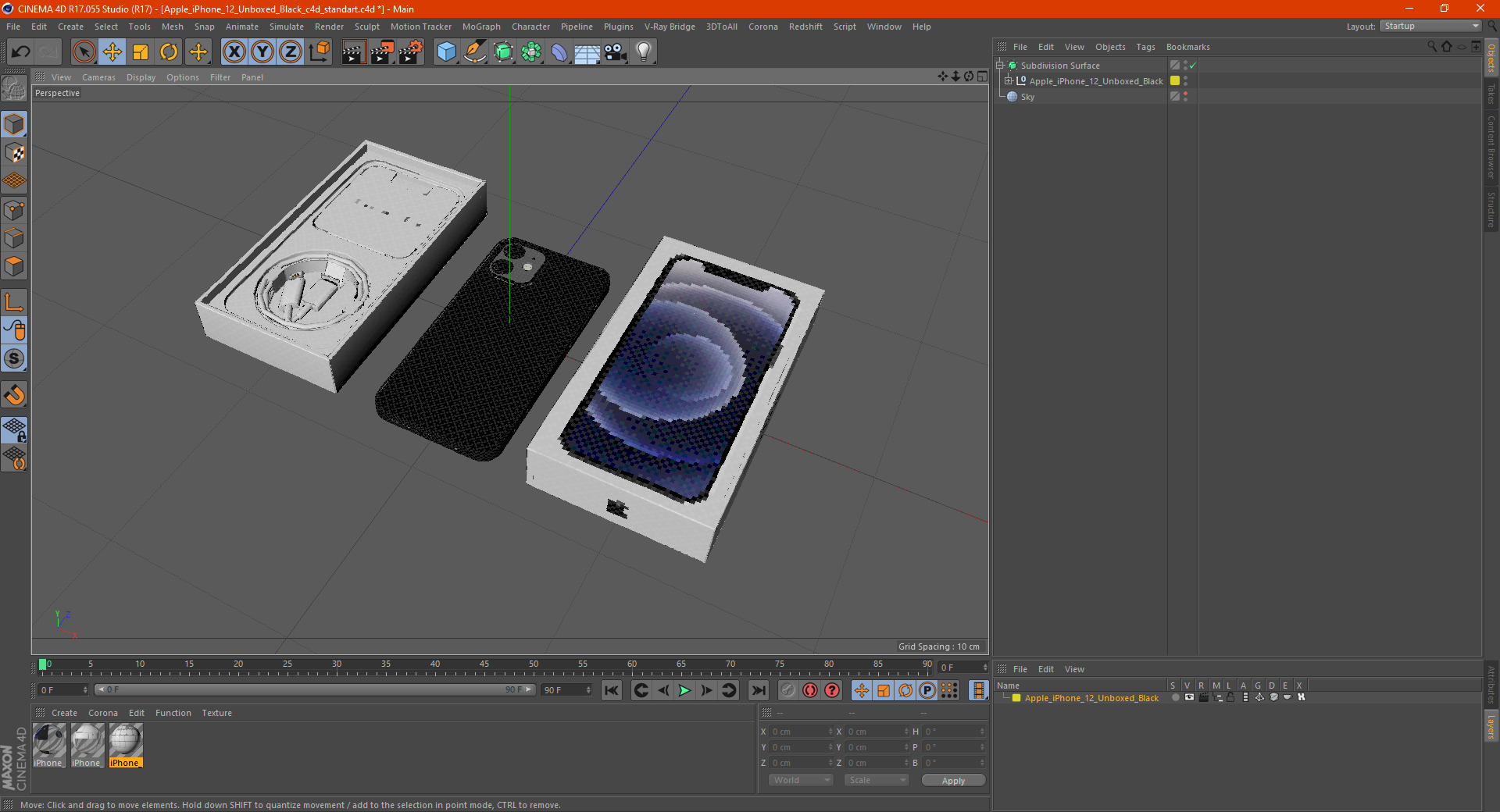
Task: Collapse Subdivision Surface tree node
Action: (999, 66)
